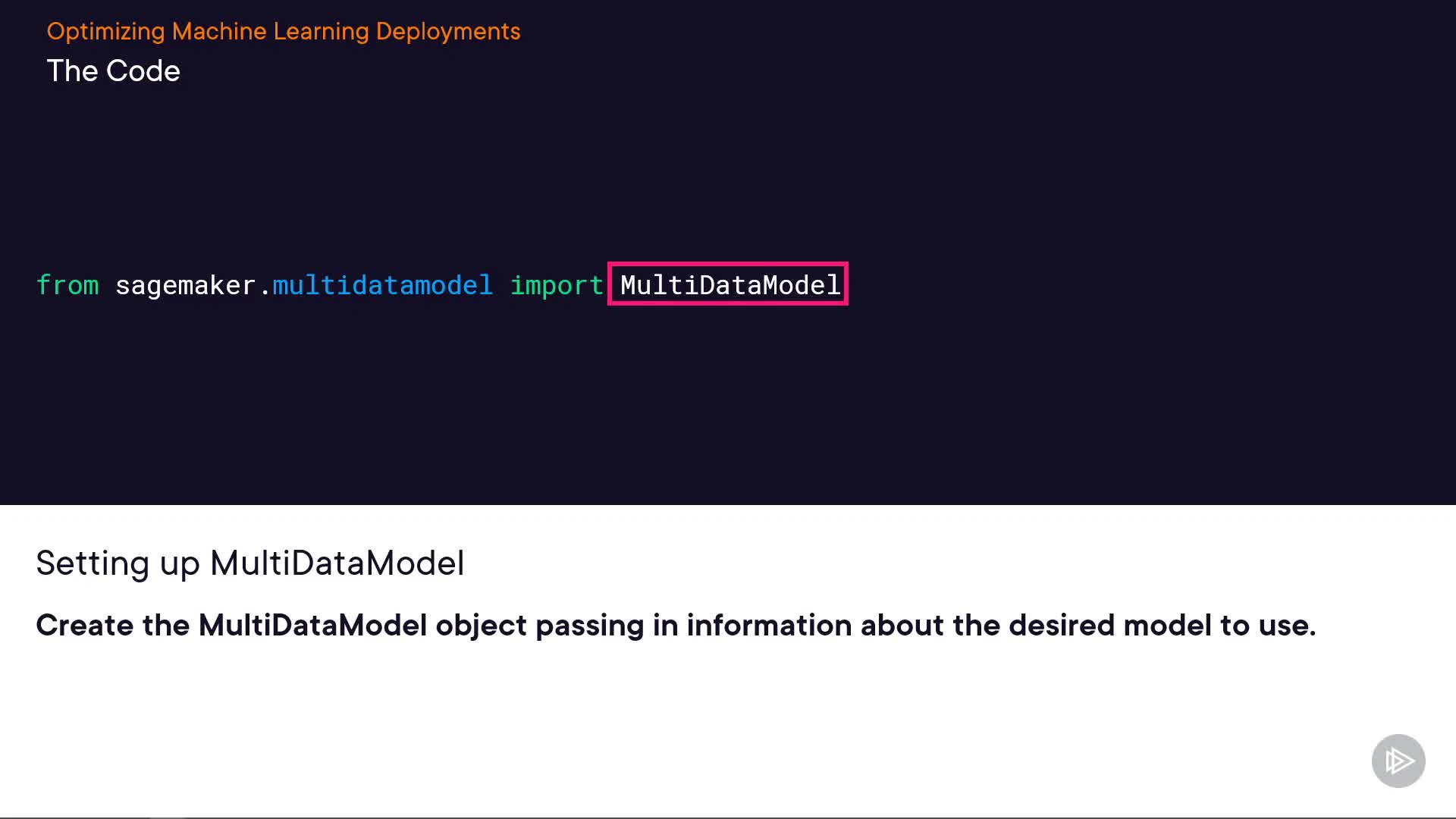Click the word "Deployments" in the title
This screenshot has width=1456, height=819.
[x=448, y=31]
